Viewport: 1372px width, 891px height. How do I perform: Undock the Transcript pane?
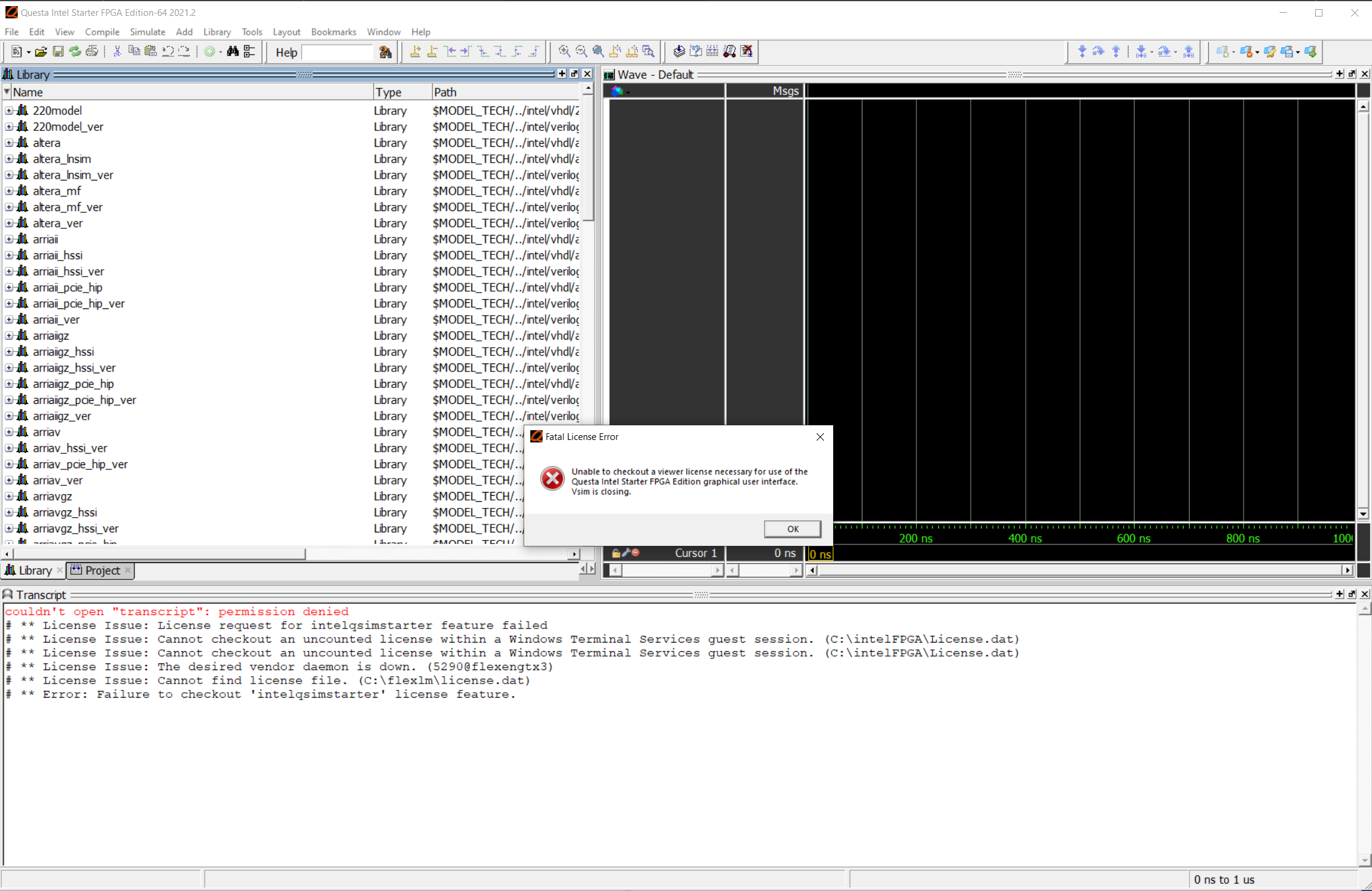[x=1353, y=594]
